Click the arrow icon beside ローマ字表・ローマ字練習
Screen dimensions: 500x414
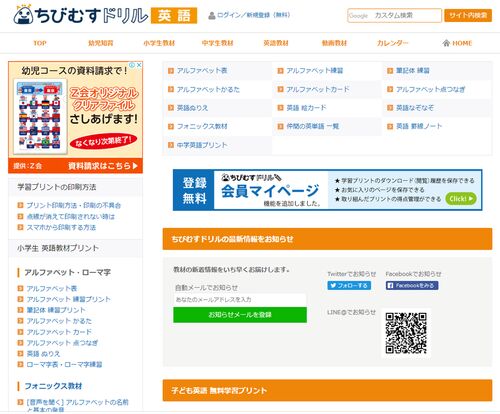pos(20,365)
